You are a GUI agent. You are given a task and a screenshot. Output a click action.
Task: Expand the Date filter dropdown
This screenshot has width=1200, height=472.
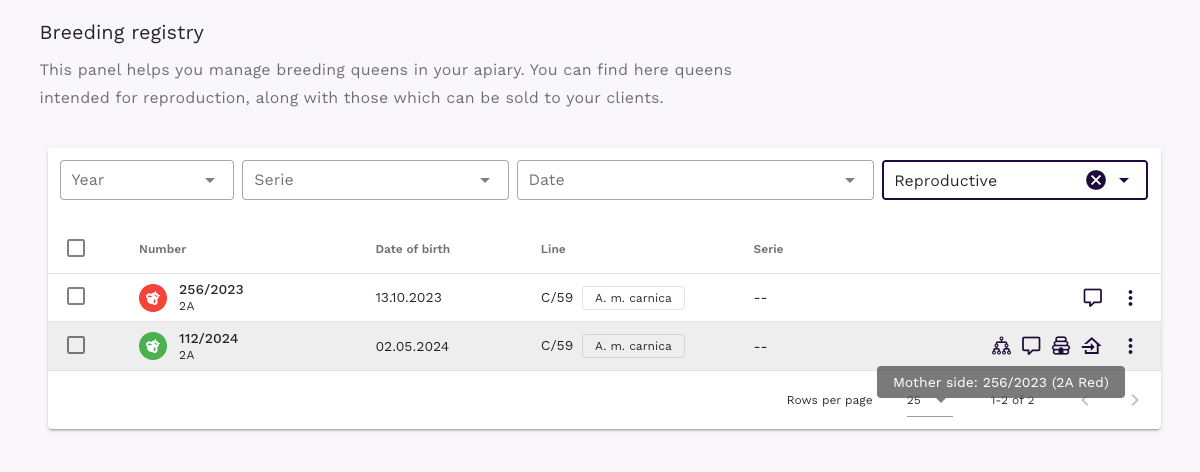(689, 180)
